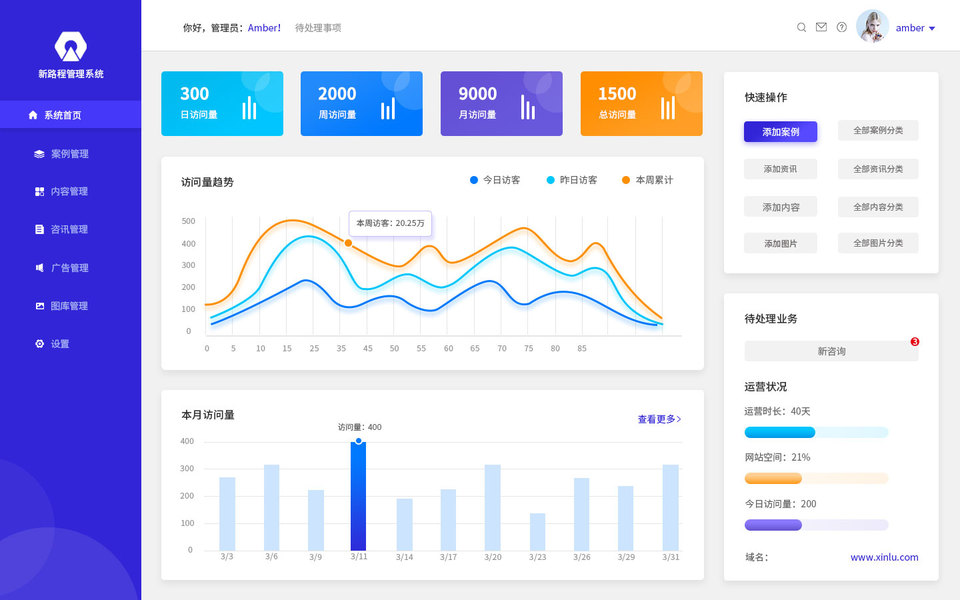Viewport: 960px width, 600px height.
Task: Click the home icon beside 系统首页
Action: (33, 114)
